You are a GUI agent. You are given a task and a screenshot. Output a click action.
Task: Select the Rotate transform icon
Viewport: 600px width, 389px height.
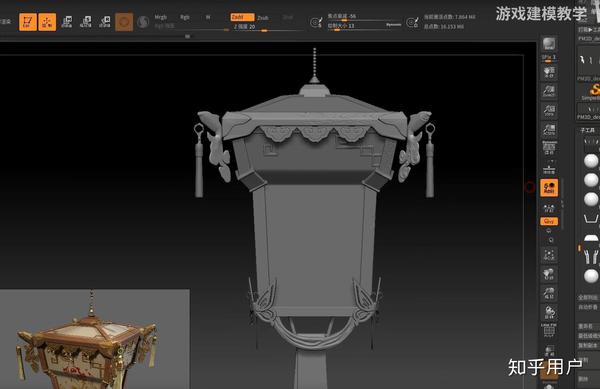[105, 22]
